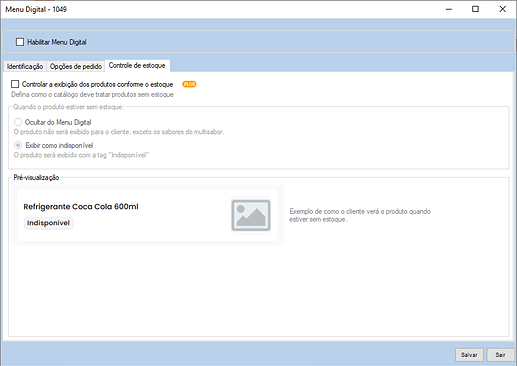Viewport: 517px width, 366px height.
Task: Click the product image placeholder icon
Action: click(251, 215)
